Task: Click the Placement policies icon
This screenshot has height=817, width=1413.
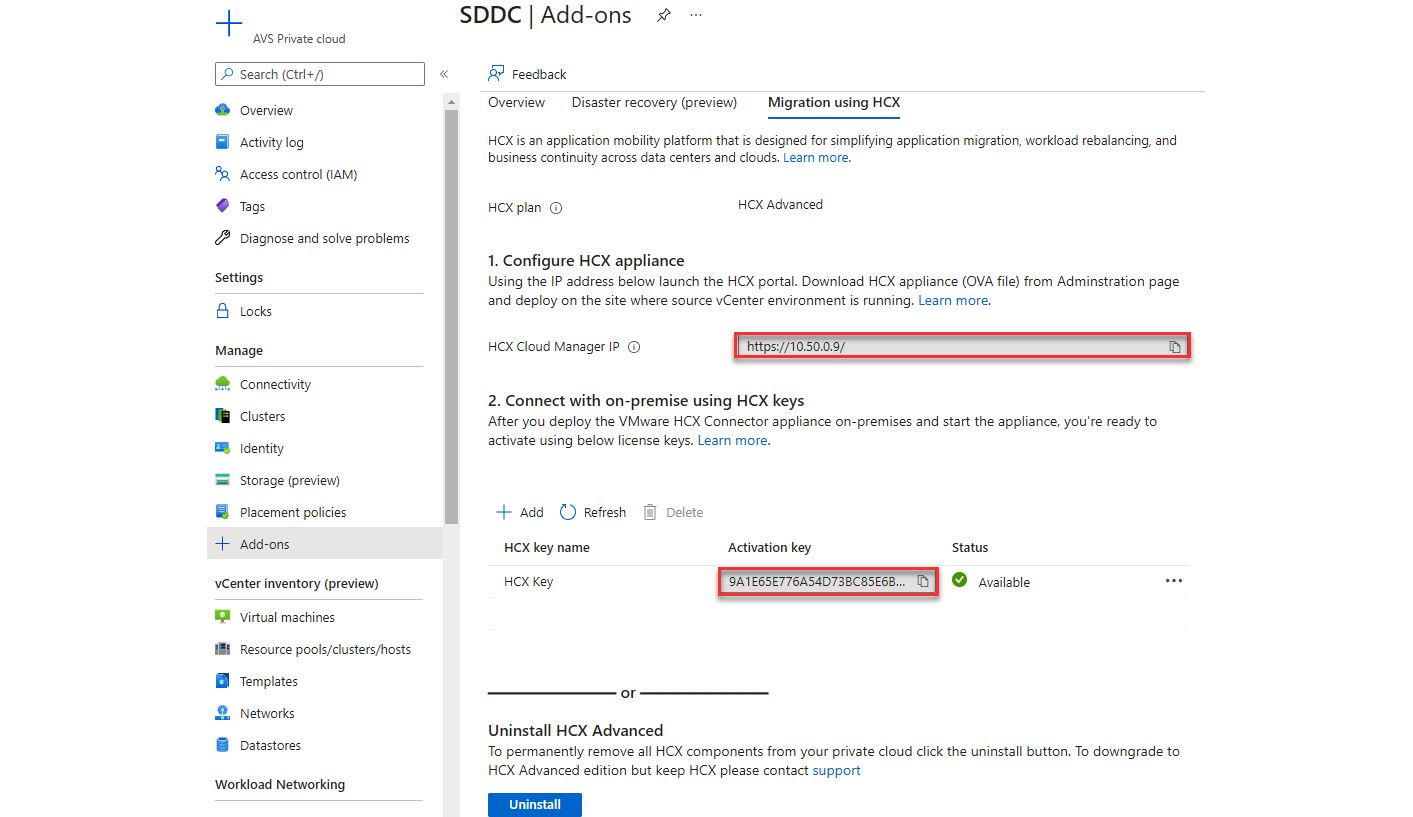Action: [x=223, y=512]
